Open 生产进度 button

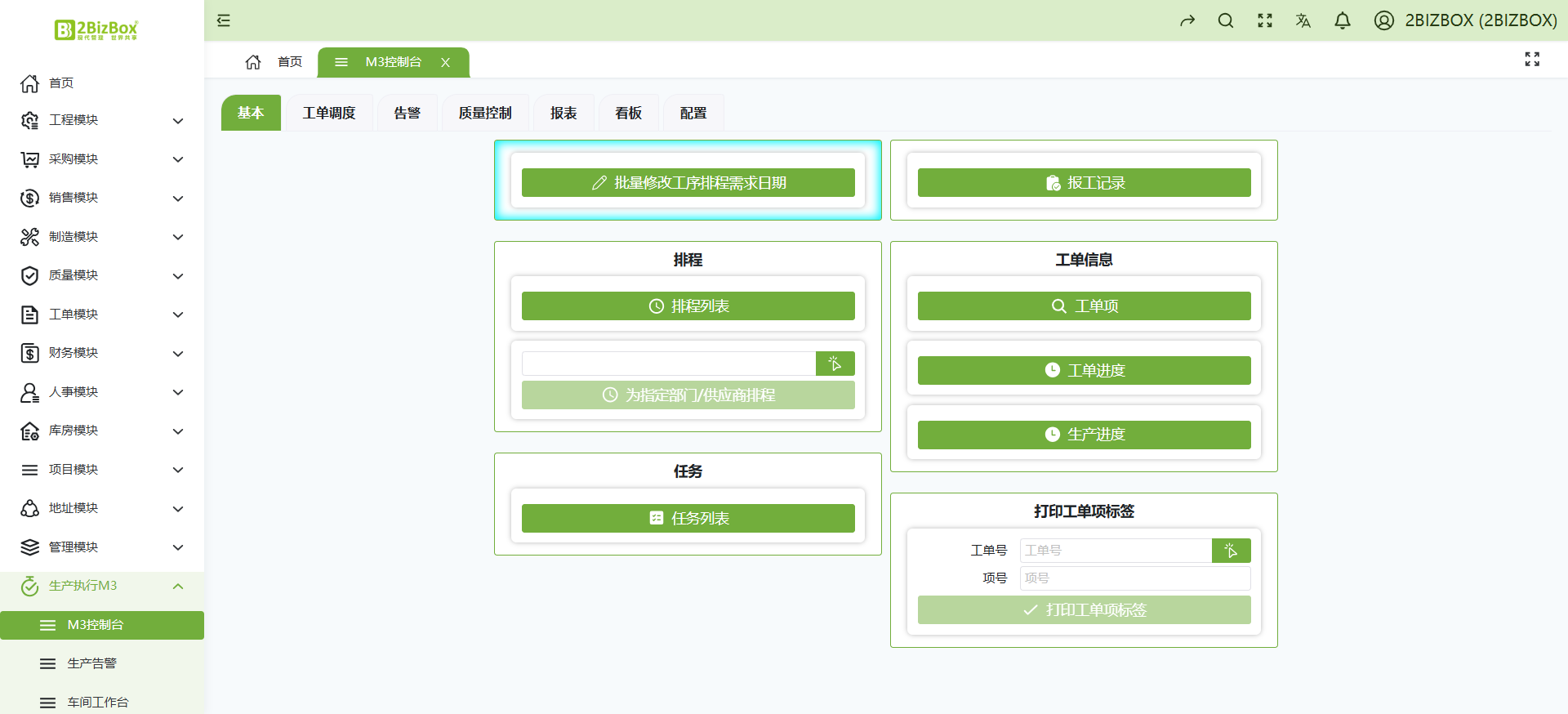coord(1085,435)
